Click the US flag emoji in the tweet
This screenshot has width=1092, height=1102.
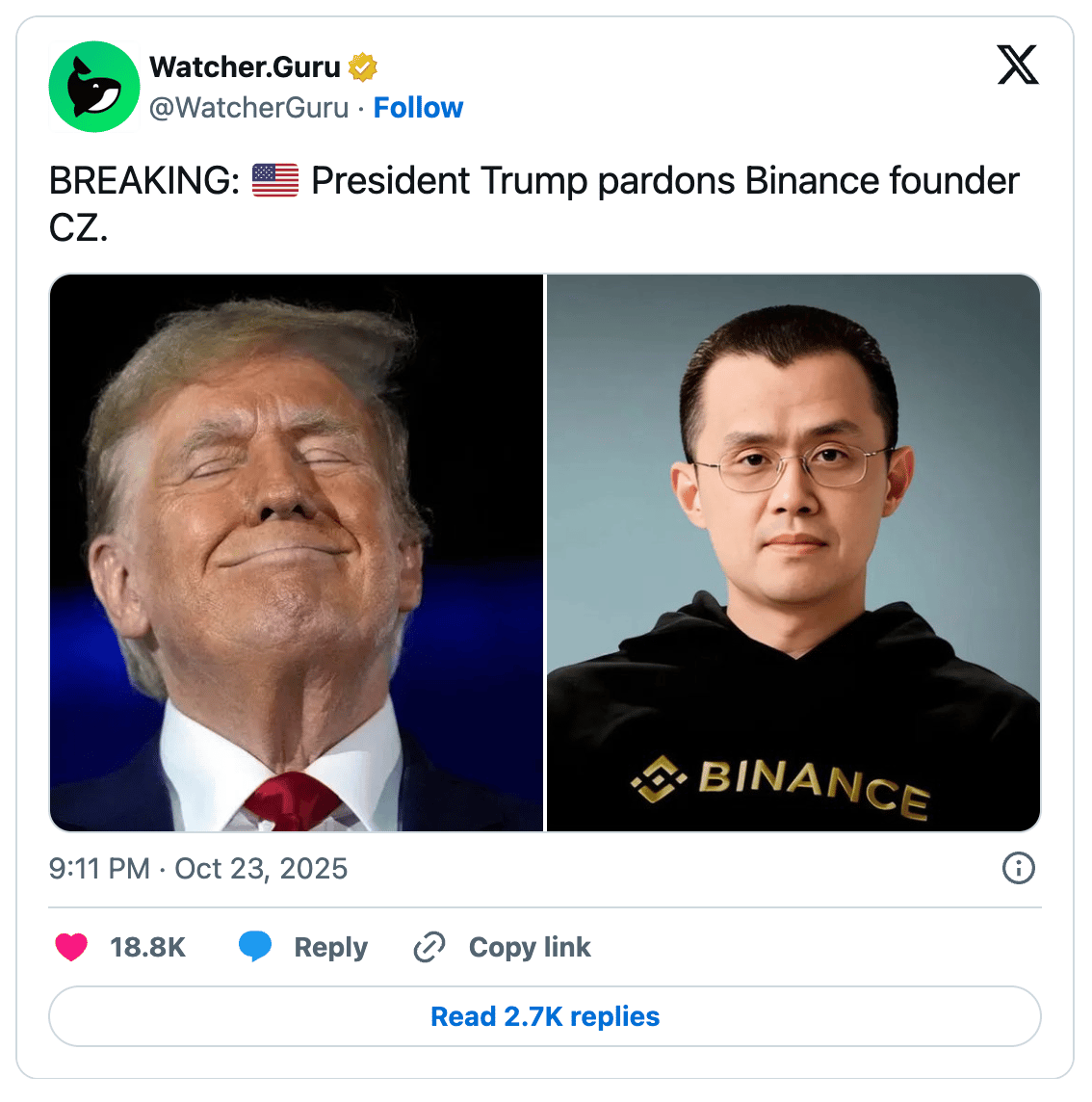click(275, 181)
